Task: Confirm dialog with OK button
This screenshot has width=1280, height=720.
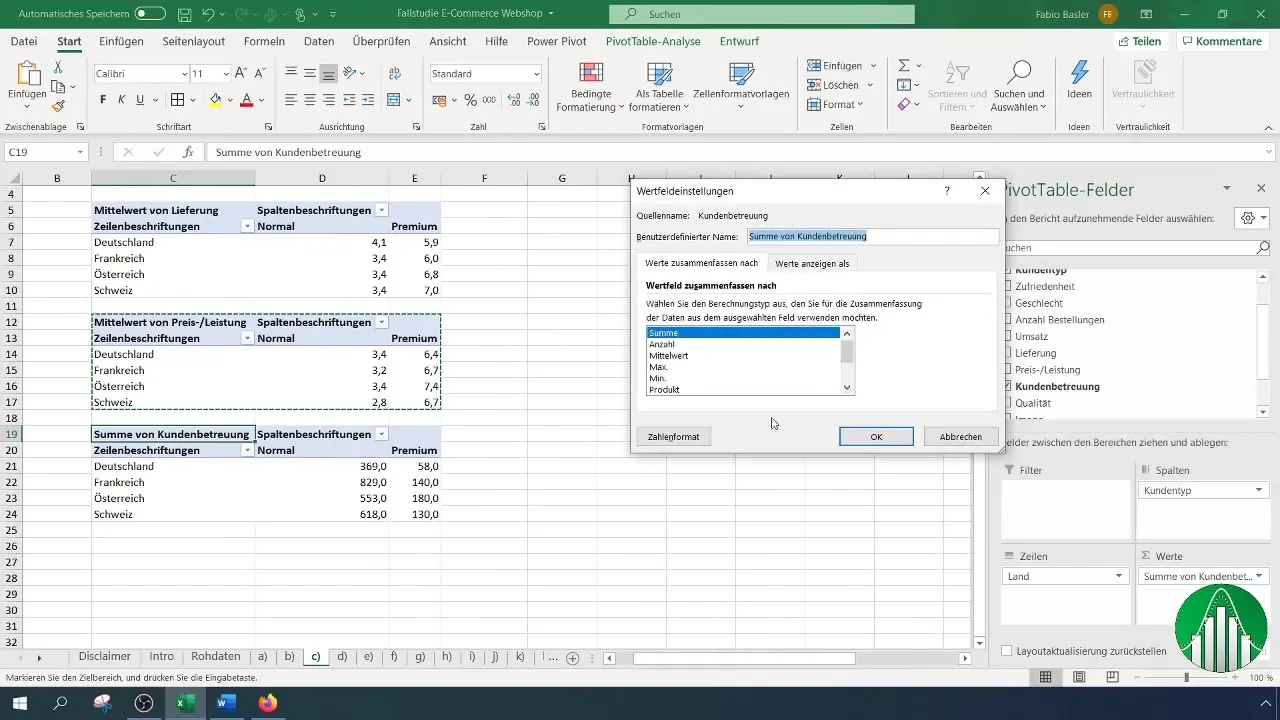Action: click(x=876, y=437)
